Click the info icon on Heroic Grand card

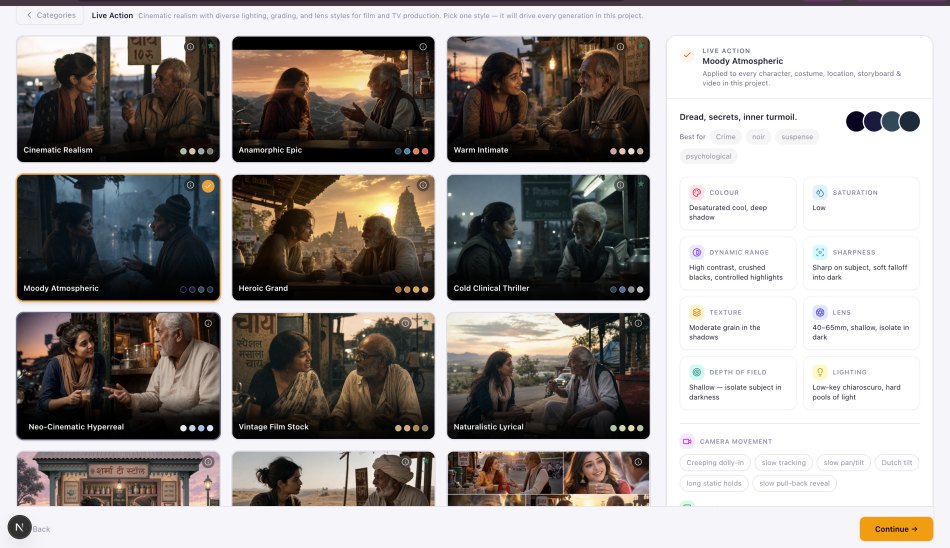[x=423, y=185]
